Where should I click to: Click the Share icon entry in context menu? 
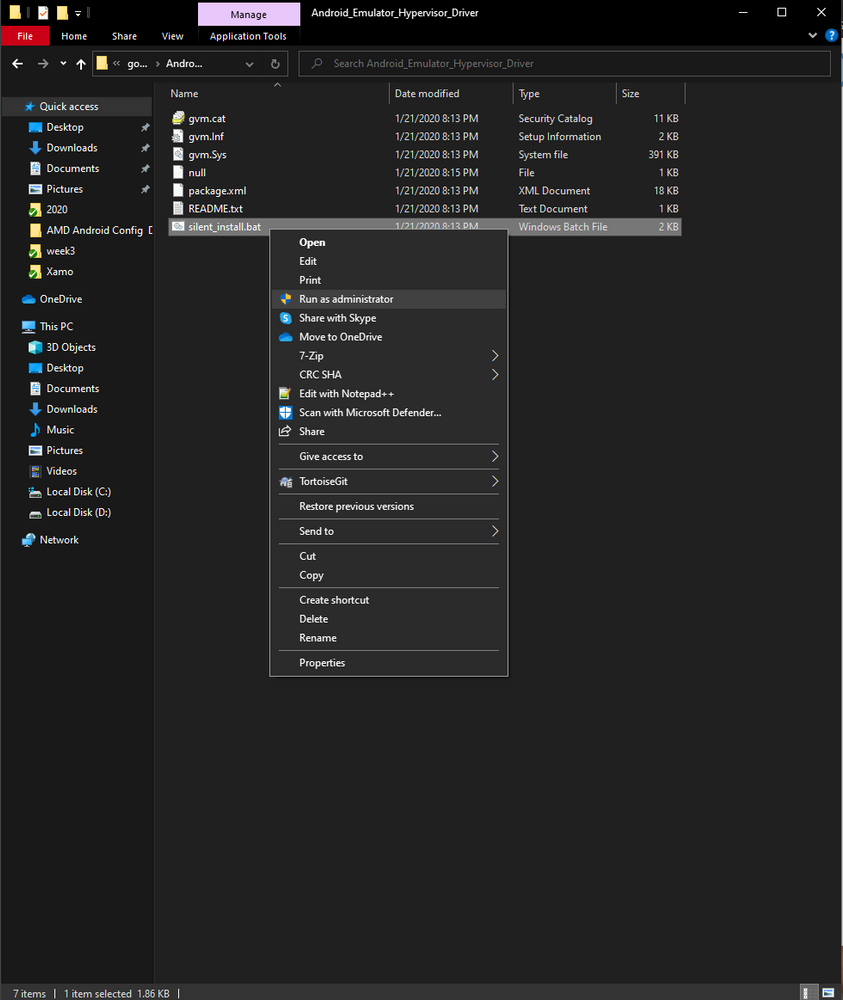coord(388,431)
